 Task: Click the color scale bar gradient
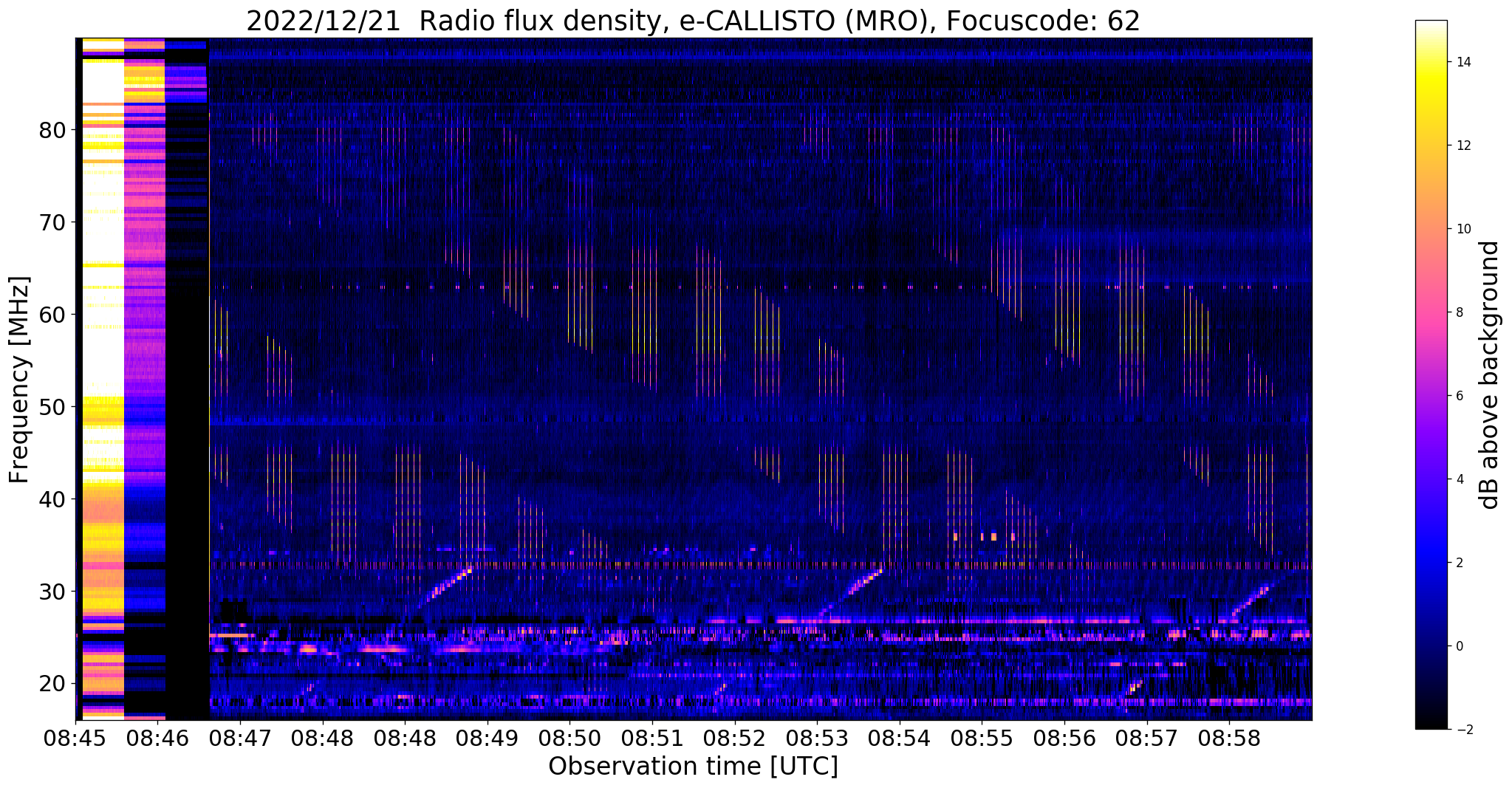(1431, 374)
